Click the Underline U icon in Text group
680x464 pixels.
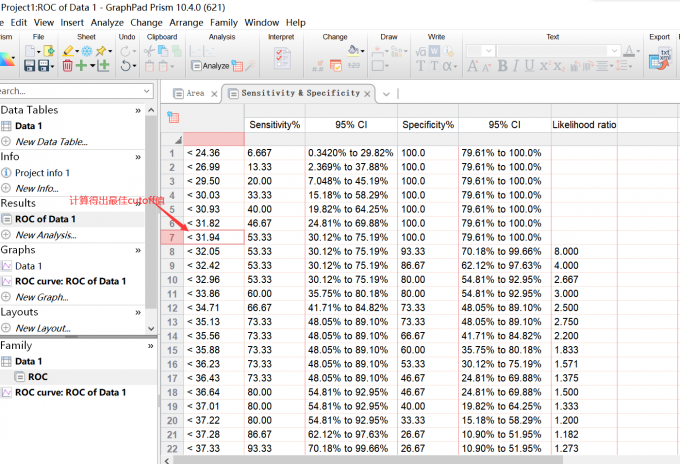(x=529, y=66)
